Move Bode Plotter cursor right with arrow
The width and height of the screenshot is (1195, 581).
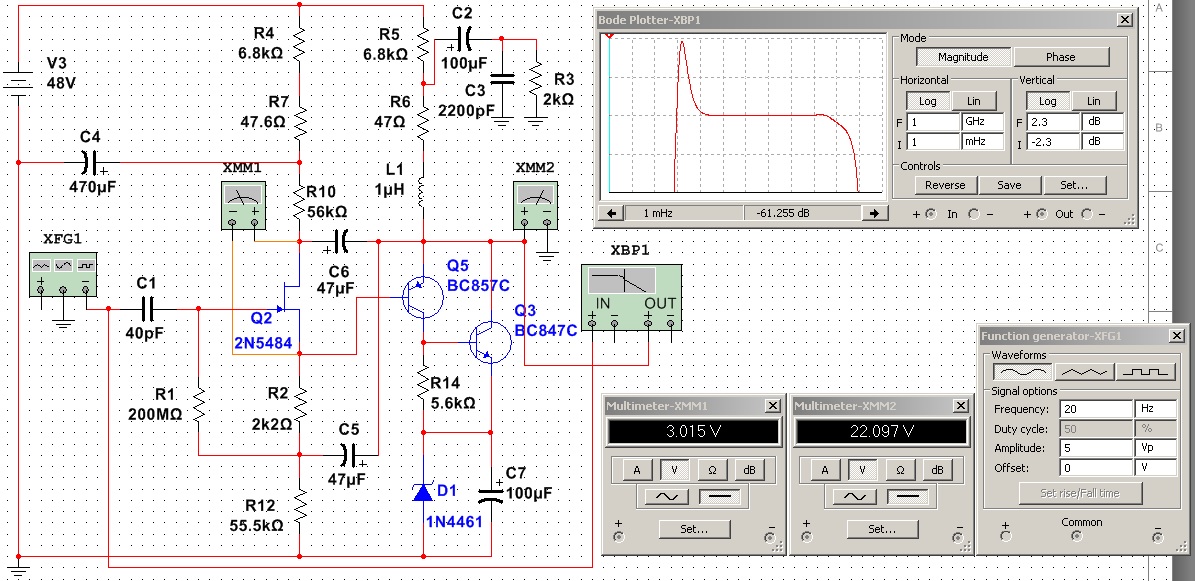coord(875,213)
